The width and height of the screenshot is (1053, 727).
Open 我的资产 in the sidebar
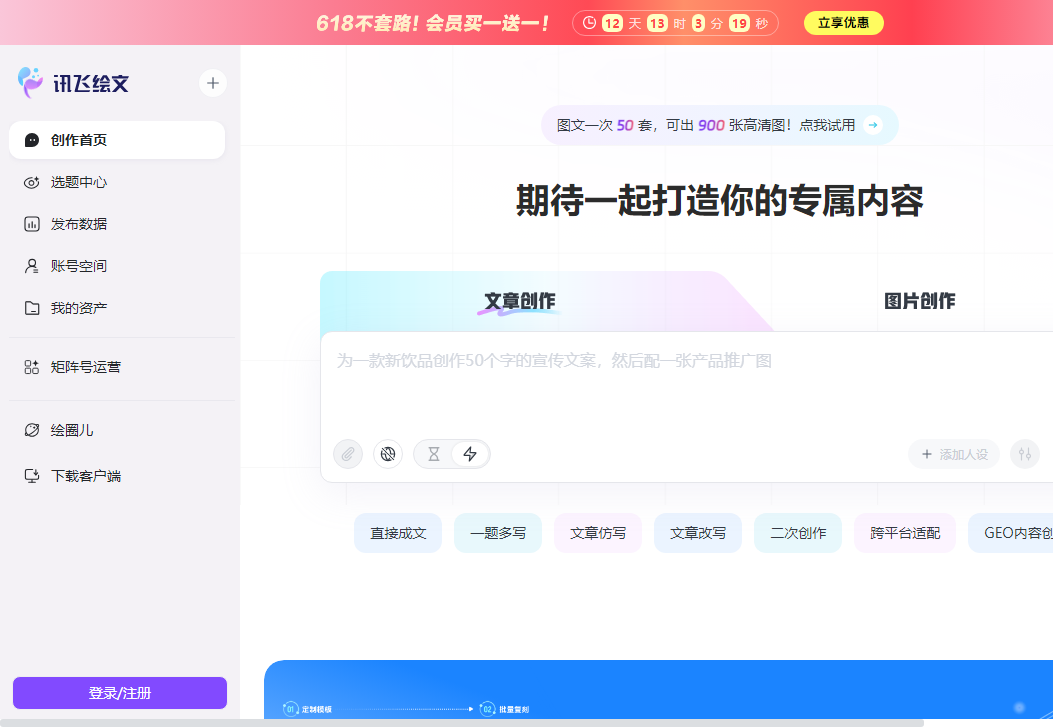[117, 308]
